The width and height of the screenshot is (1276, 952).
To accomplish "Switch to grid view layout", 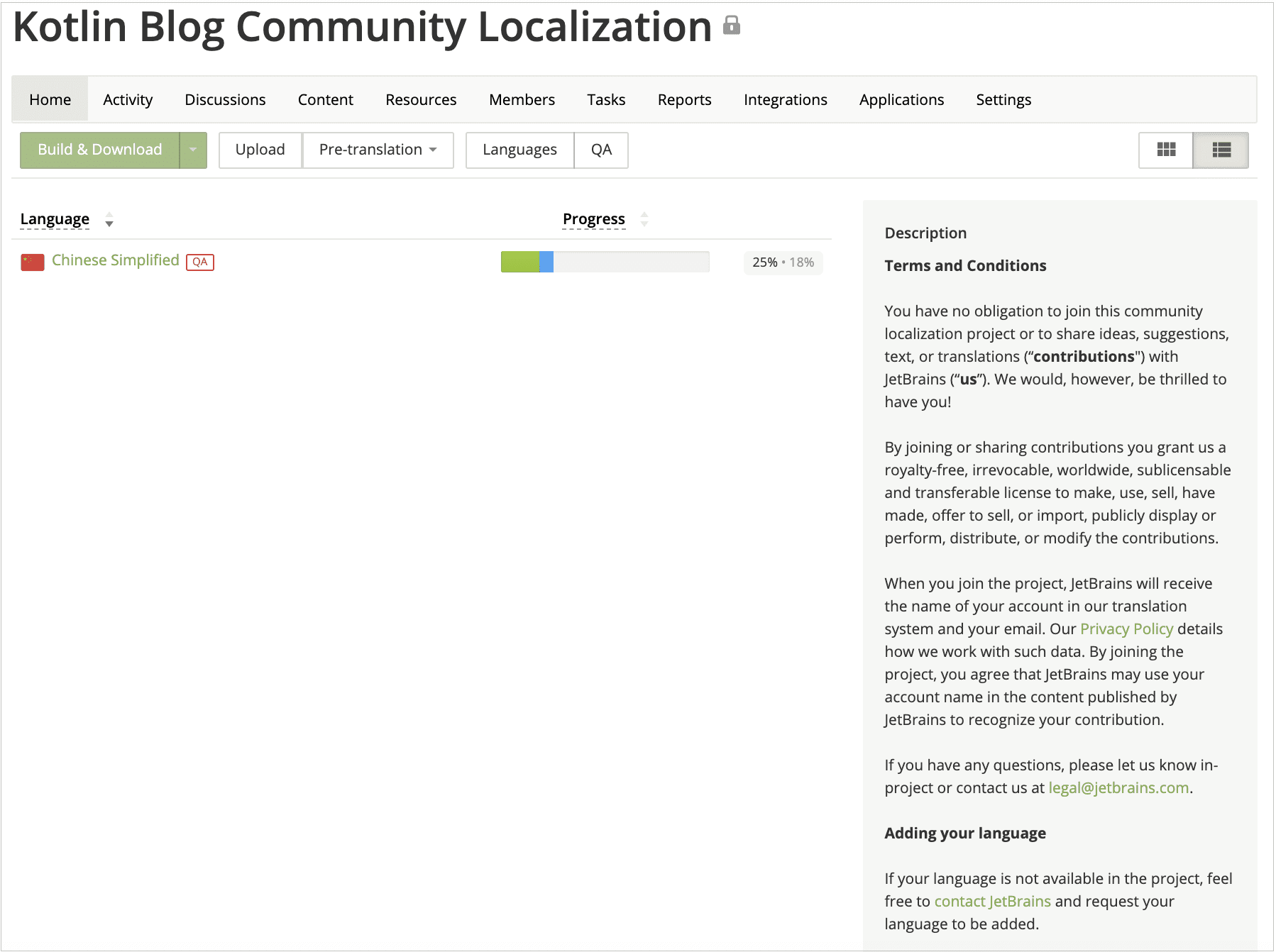I will (1166, 150).
